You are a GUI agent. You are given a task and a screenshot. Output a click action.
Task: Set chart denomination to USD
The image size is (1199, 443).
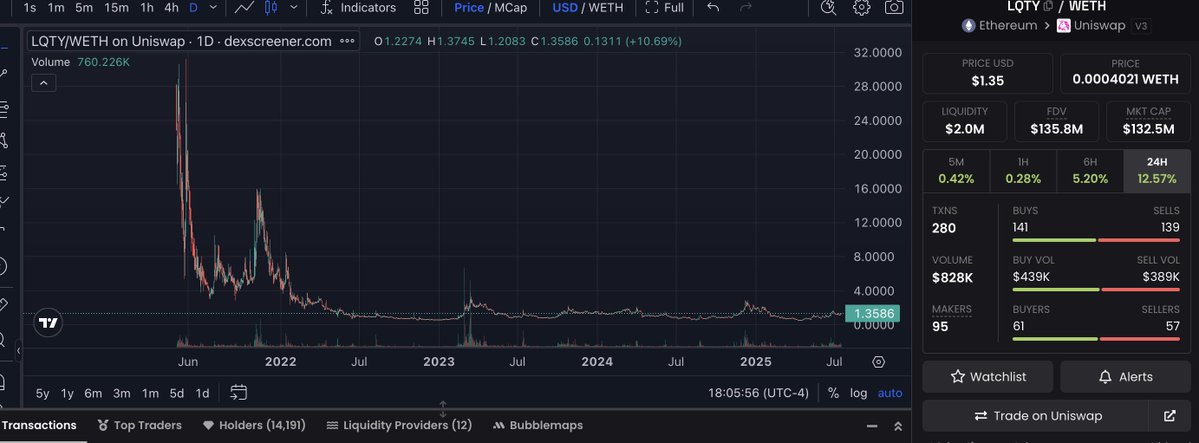pos(564,8)
